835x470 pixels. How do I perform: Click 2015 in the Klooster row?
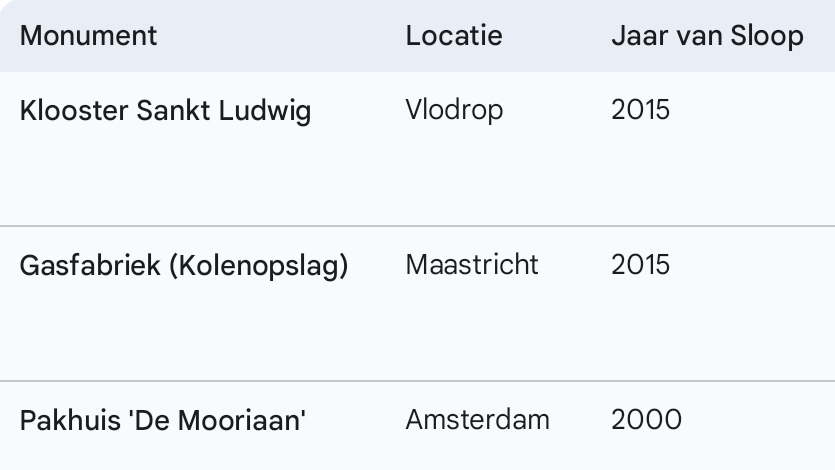(640, 109)
